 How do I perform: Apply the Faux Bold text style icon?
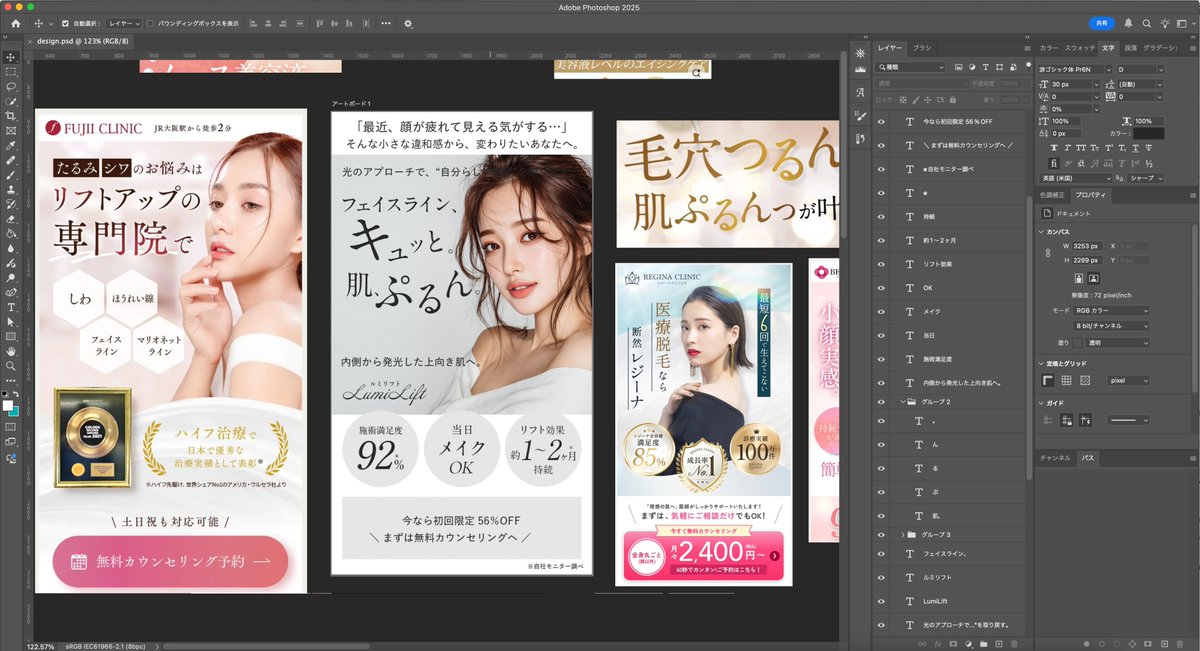tap(1054, 147)
